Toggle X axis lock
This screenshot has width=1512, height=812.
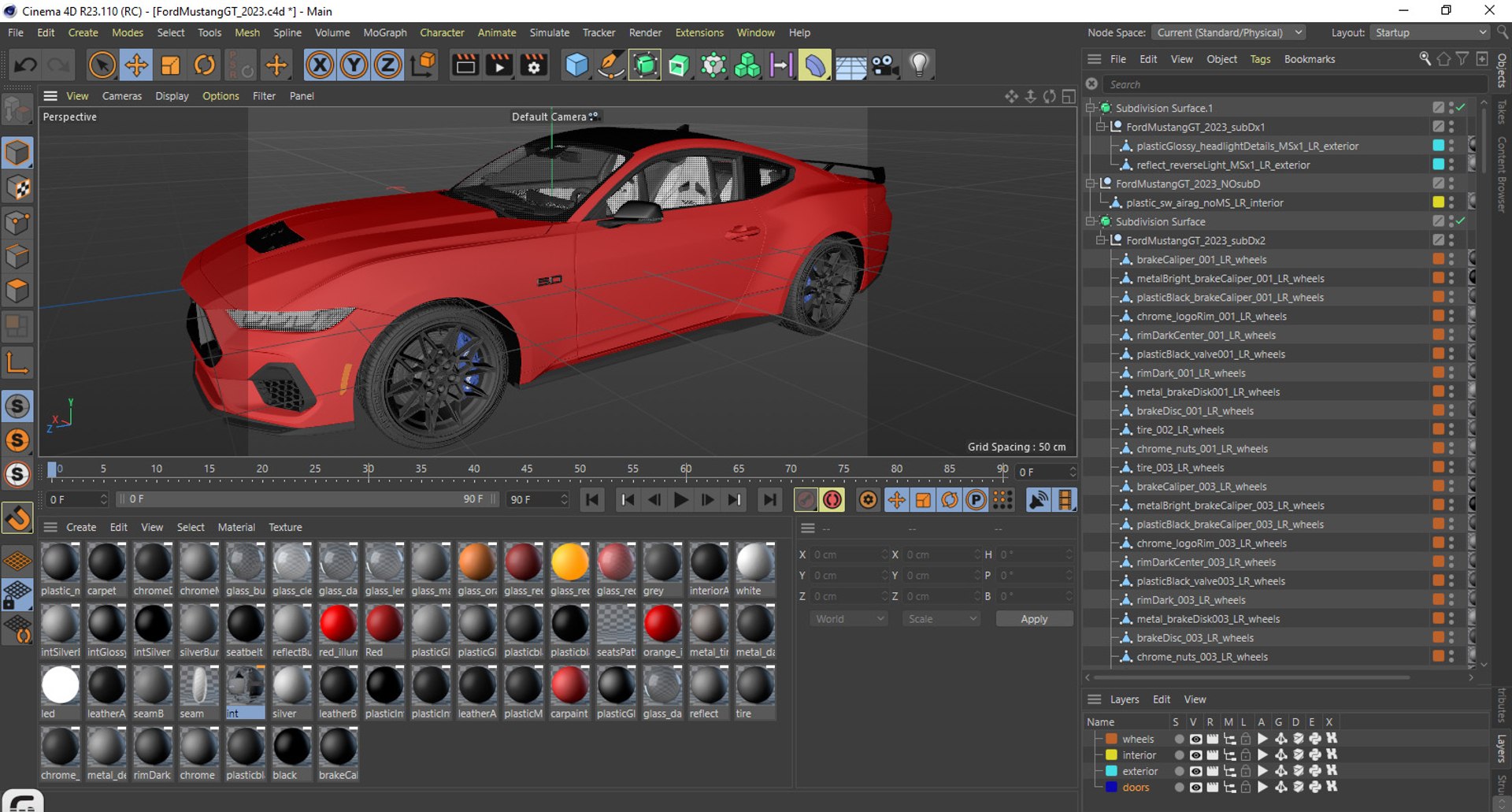(320, 65)
